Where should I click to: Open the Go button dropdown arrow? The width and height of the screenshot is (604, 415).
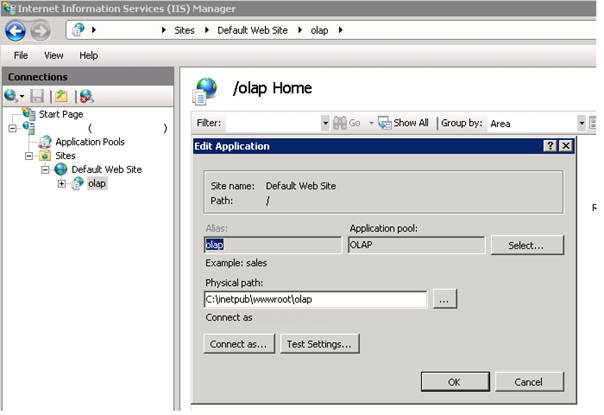371,123
